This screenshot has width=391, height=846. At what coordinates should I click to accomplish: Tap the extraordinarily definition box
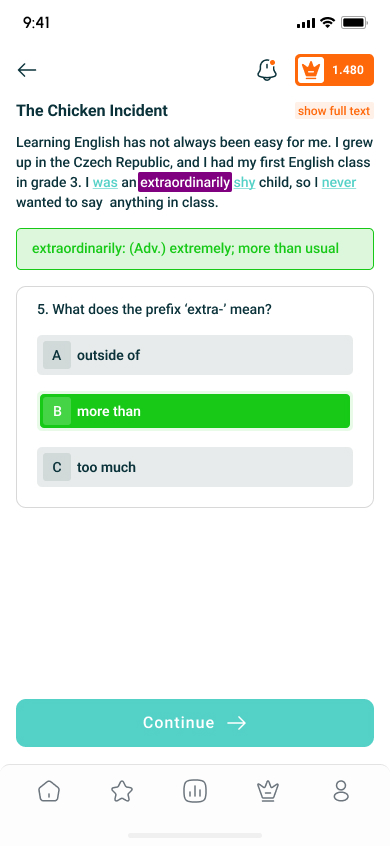coord(195,249)
